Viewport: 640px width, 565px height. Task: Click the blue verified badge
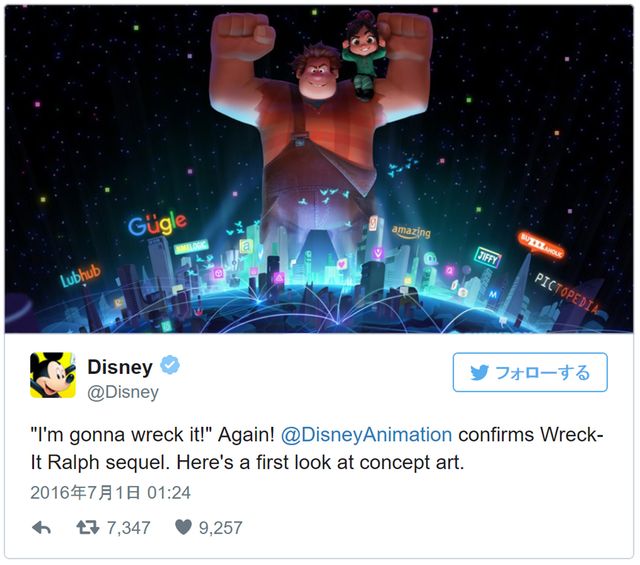point(170,365)
